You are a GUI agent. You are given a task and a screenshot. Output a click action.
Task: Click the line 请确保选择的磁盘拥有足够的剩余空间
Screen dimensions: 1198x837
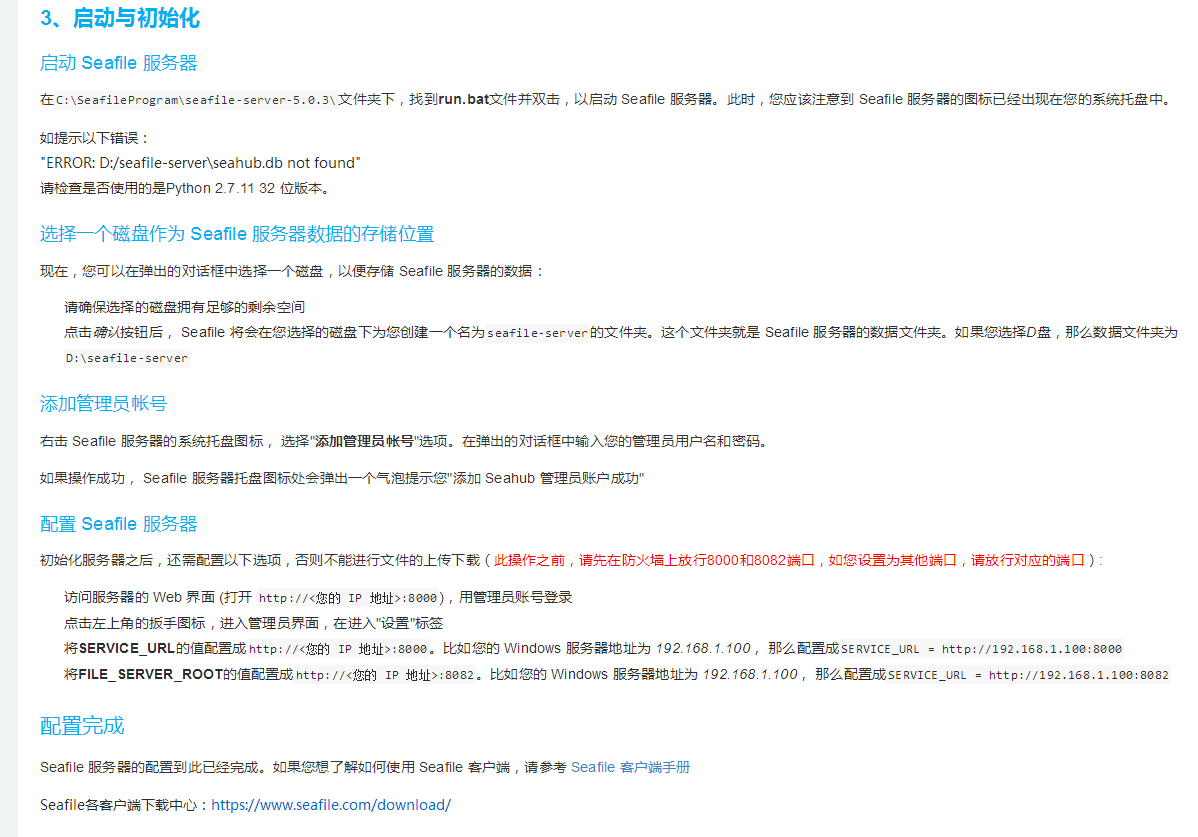point(184,307)
